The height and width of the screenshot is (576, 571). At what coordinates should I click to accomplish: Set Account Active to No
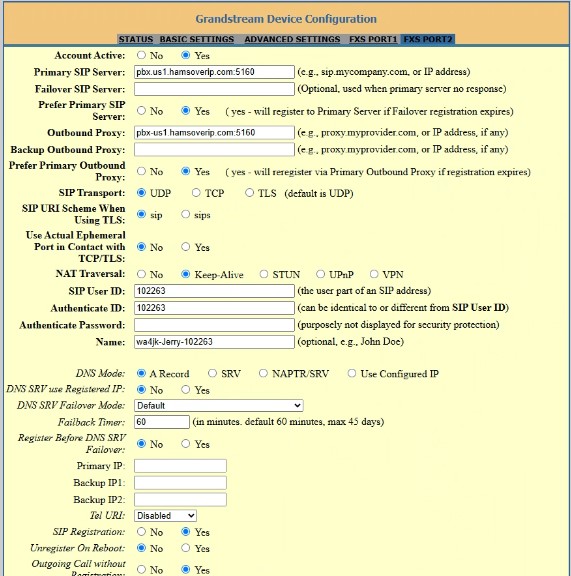tap(141, 55)
